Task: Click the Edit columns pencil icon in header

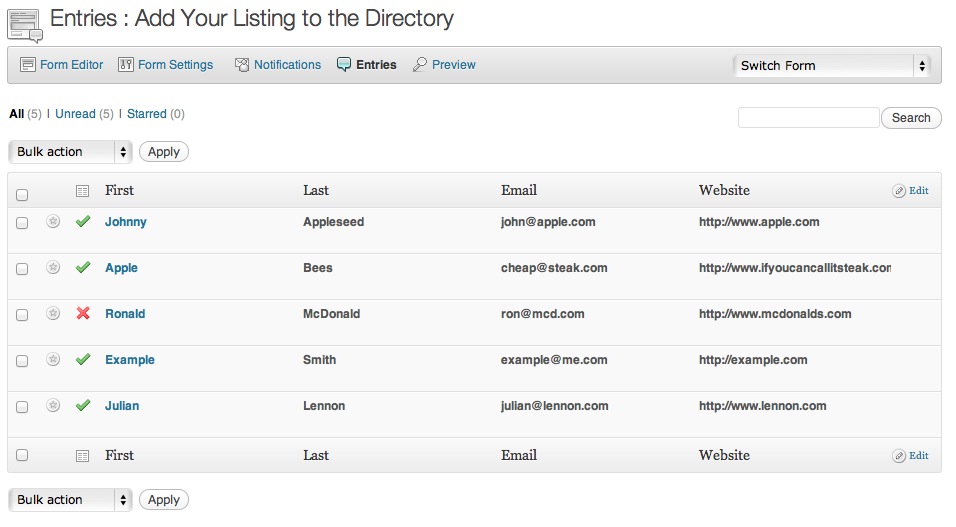Action: point(899,191)
